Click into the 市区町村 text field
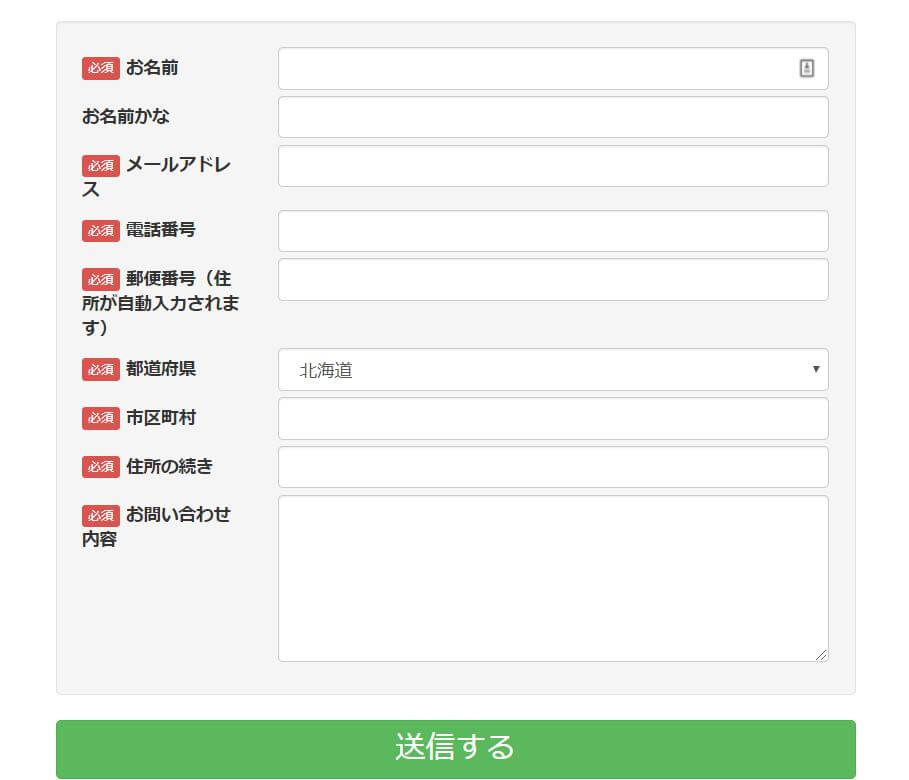 [x=552, y=419]
